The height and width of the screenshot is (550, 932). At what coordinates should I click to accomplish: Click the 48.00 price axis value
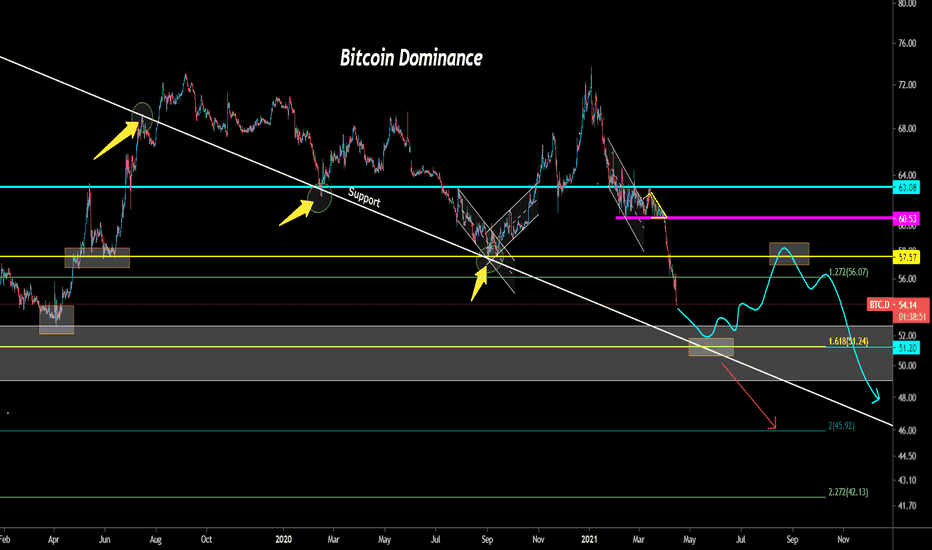click(907, 398)
